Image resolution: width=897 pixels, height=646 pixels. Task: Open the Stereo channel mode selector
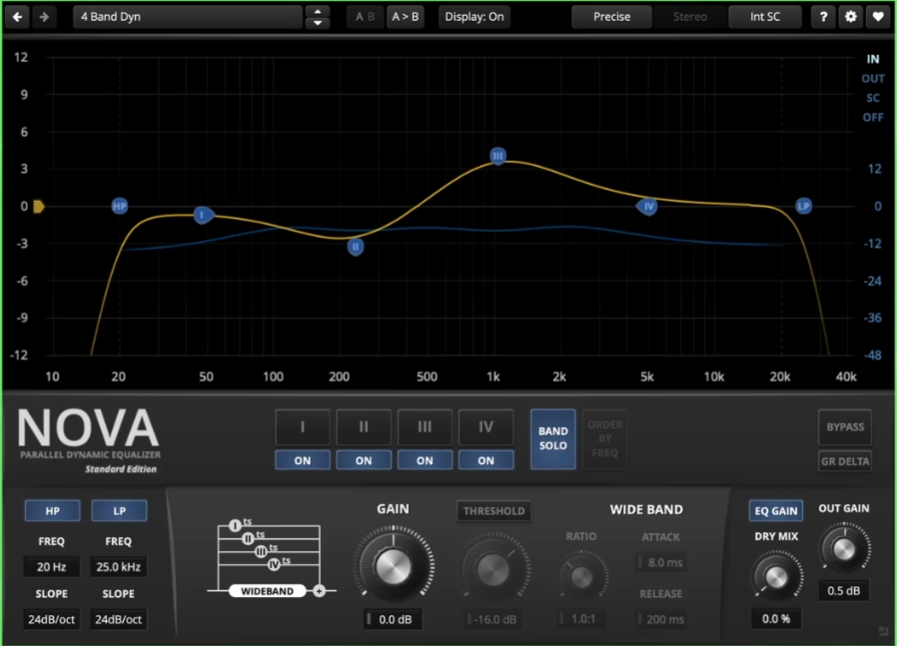(690, 17)
